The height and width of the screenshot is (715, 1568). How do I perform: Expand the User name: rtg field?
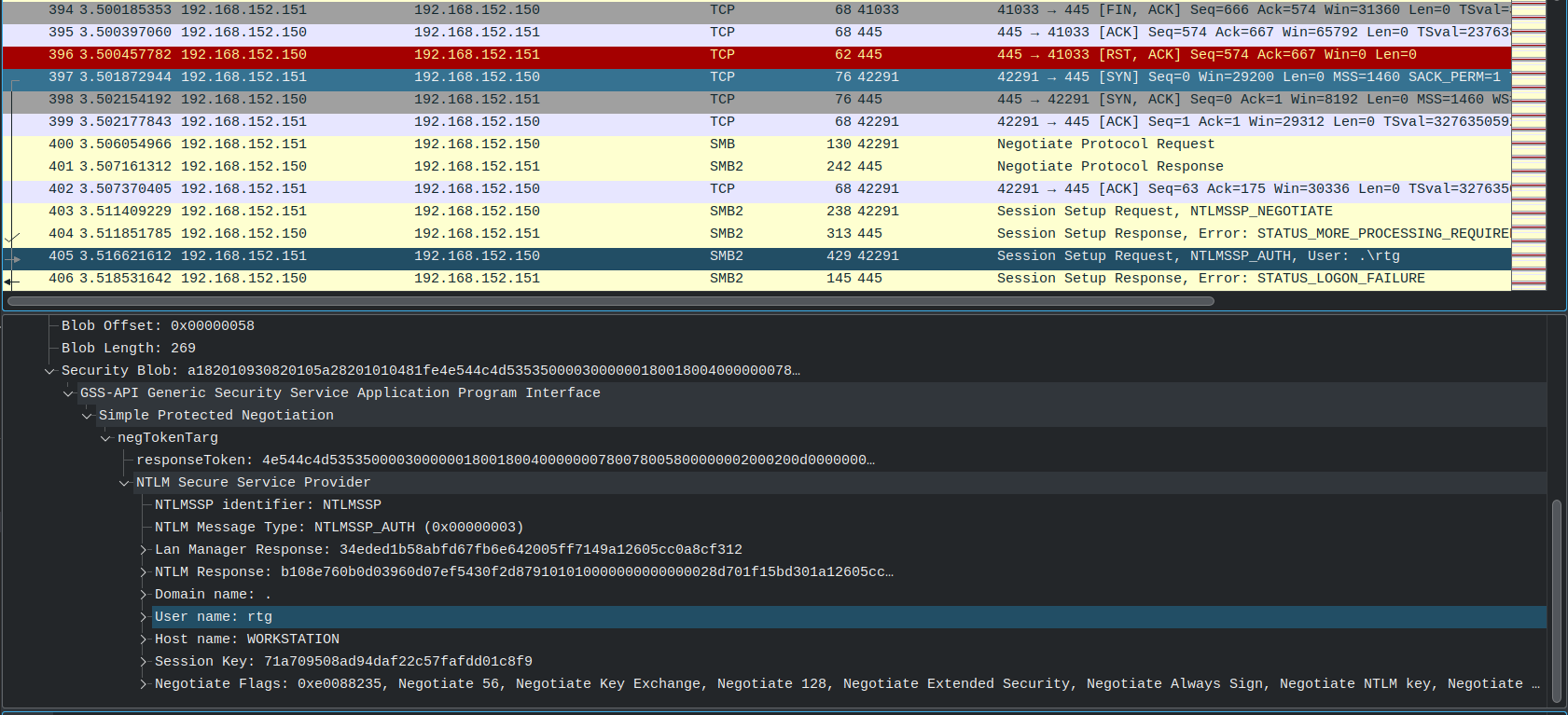click(144, 617)
